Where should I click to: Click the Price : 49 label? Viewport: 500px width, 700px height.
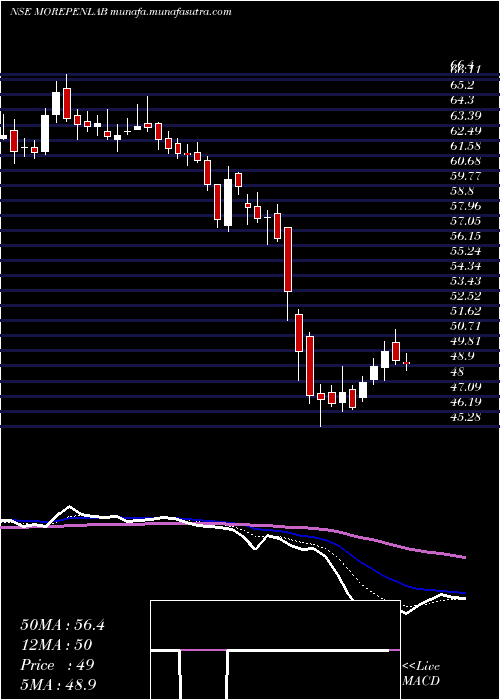[57, 665]
